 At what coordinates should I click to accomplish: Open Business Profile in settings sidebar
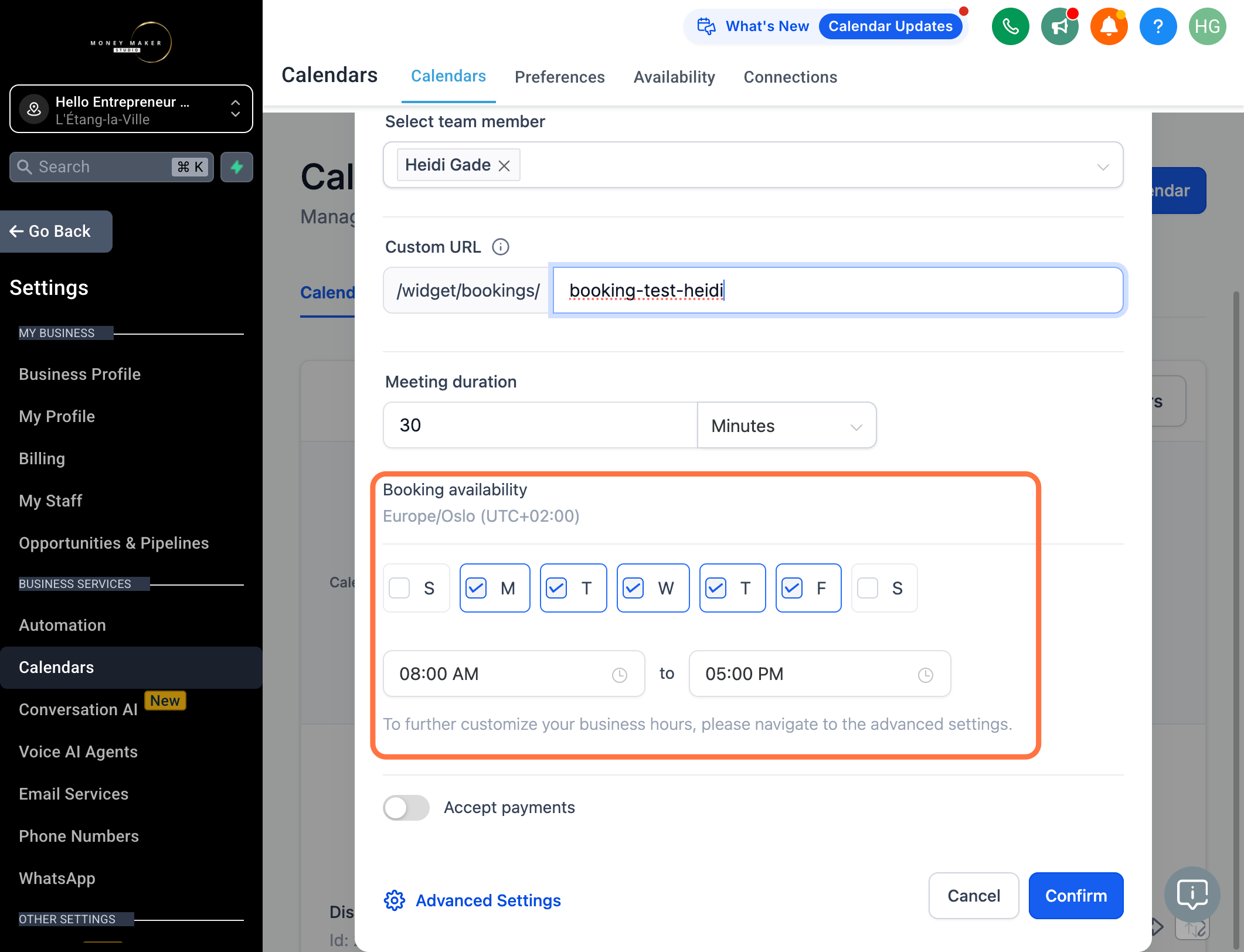point(80,375)
